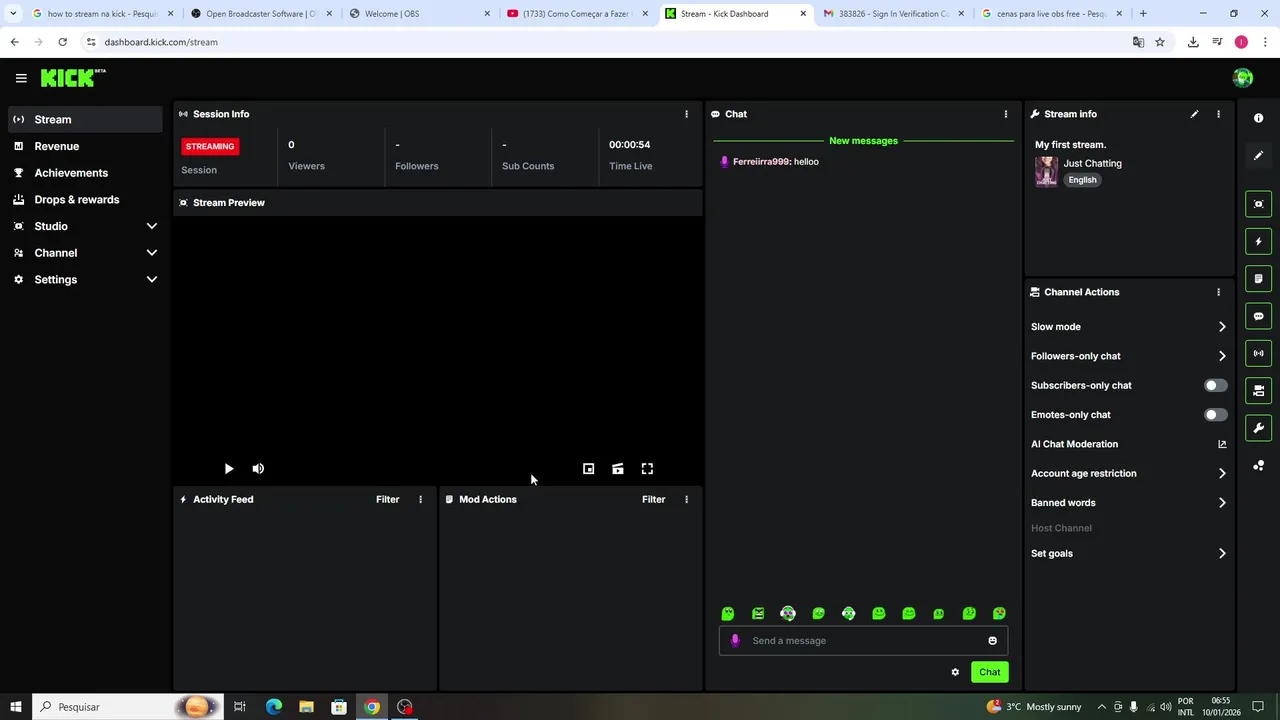Image resolution: width=1280 pixels, height=720 pixels.
Task: Open Mod Actions options menu
Action: pyautogui.click(x=686, y=499)
